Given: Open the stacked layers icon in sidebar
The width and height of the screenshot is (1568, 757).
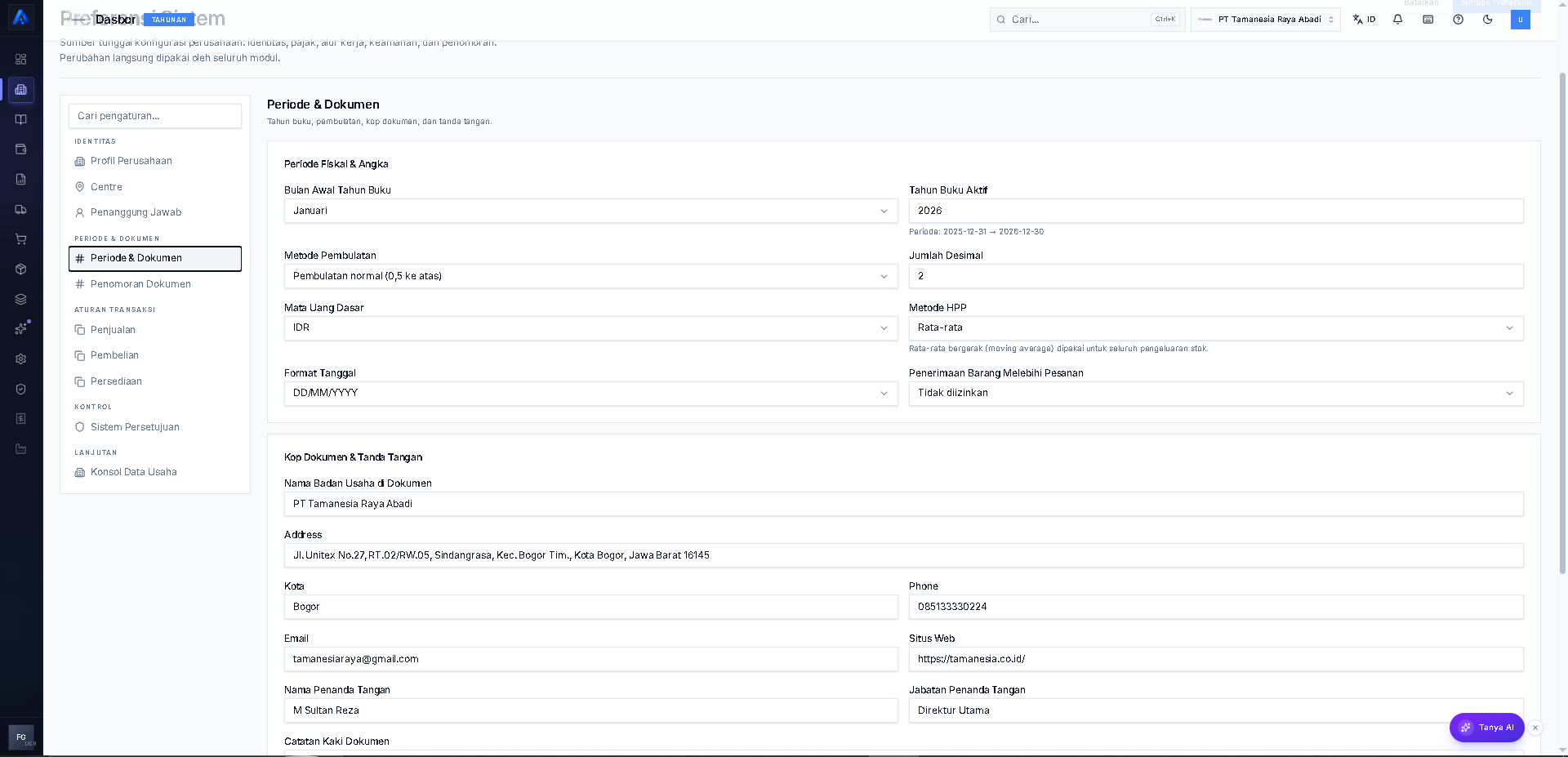Looking at the screenshot, I should (21, 299).
